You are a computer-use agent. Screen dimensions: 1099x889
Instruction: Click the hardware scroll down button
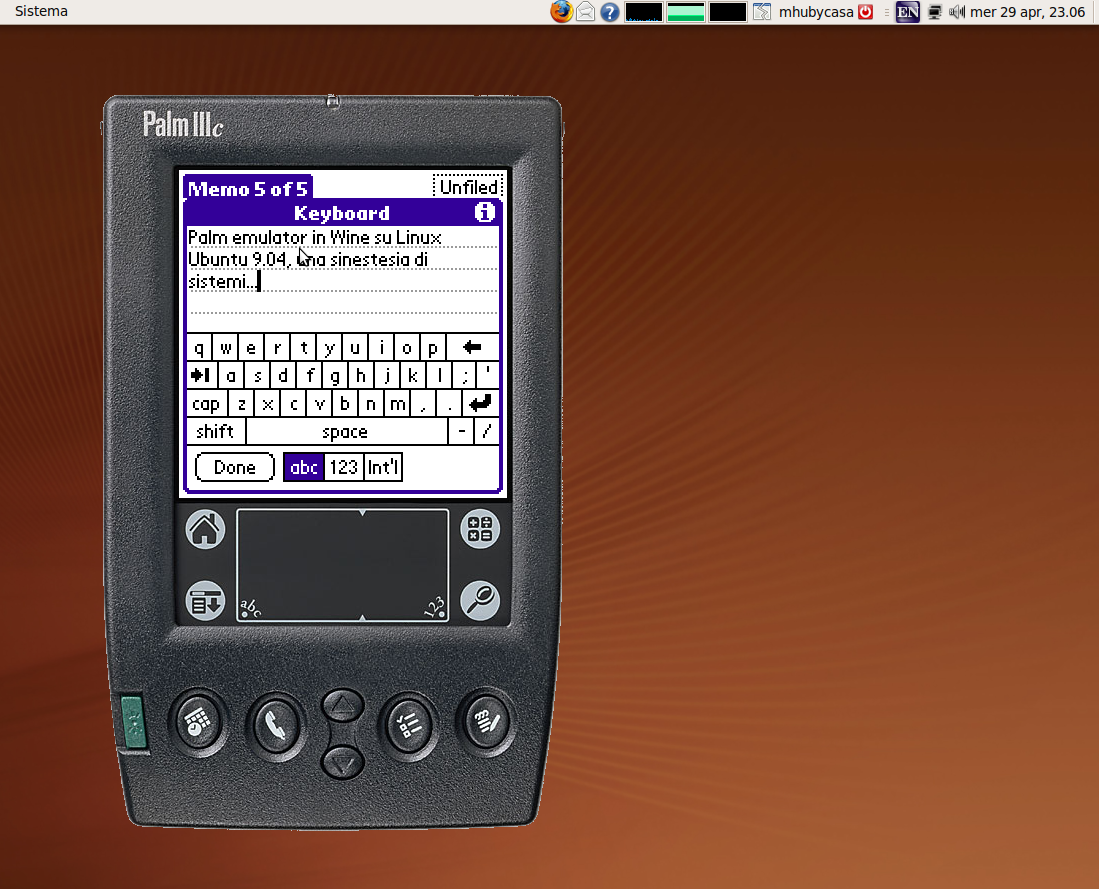342,761
